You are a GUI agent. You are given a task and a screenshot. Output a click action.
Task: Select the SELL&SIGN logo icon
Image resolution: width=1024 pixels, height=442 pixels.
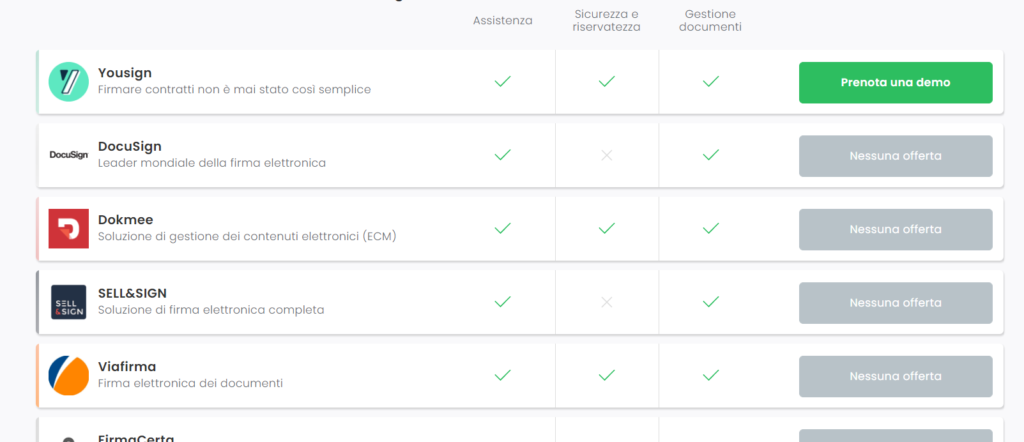pyautogui.click(x=69, y=302)
